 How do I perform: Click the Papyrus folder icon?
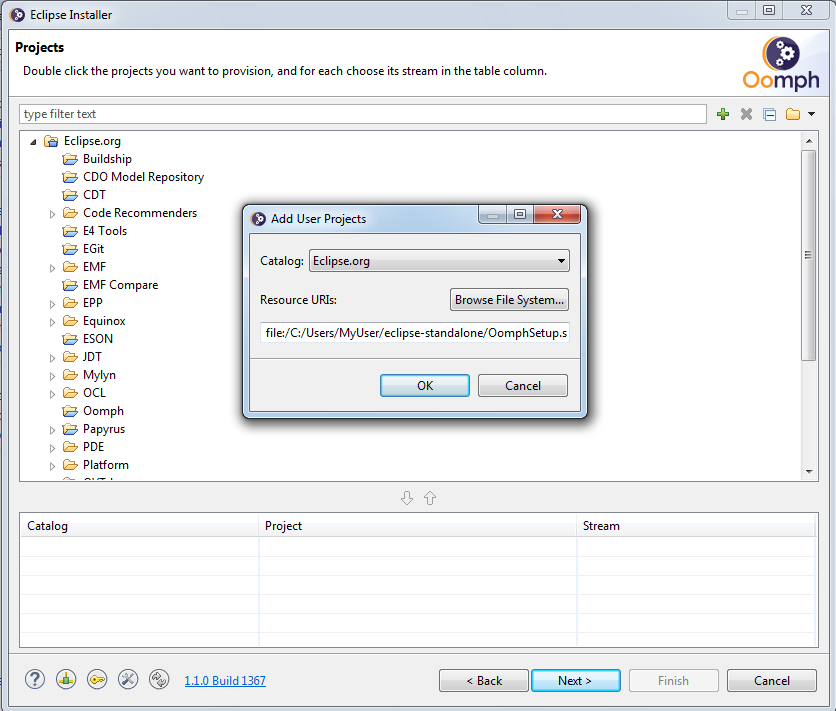click(x=70, y=429)
